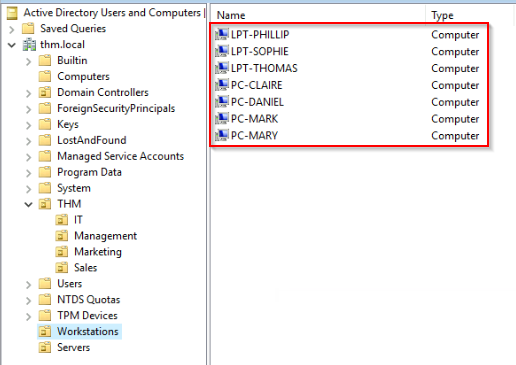This screenshot has width=516, height=365.
Task: Click the thm.local domain icon
Action: click(x=29, y=44)
